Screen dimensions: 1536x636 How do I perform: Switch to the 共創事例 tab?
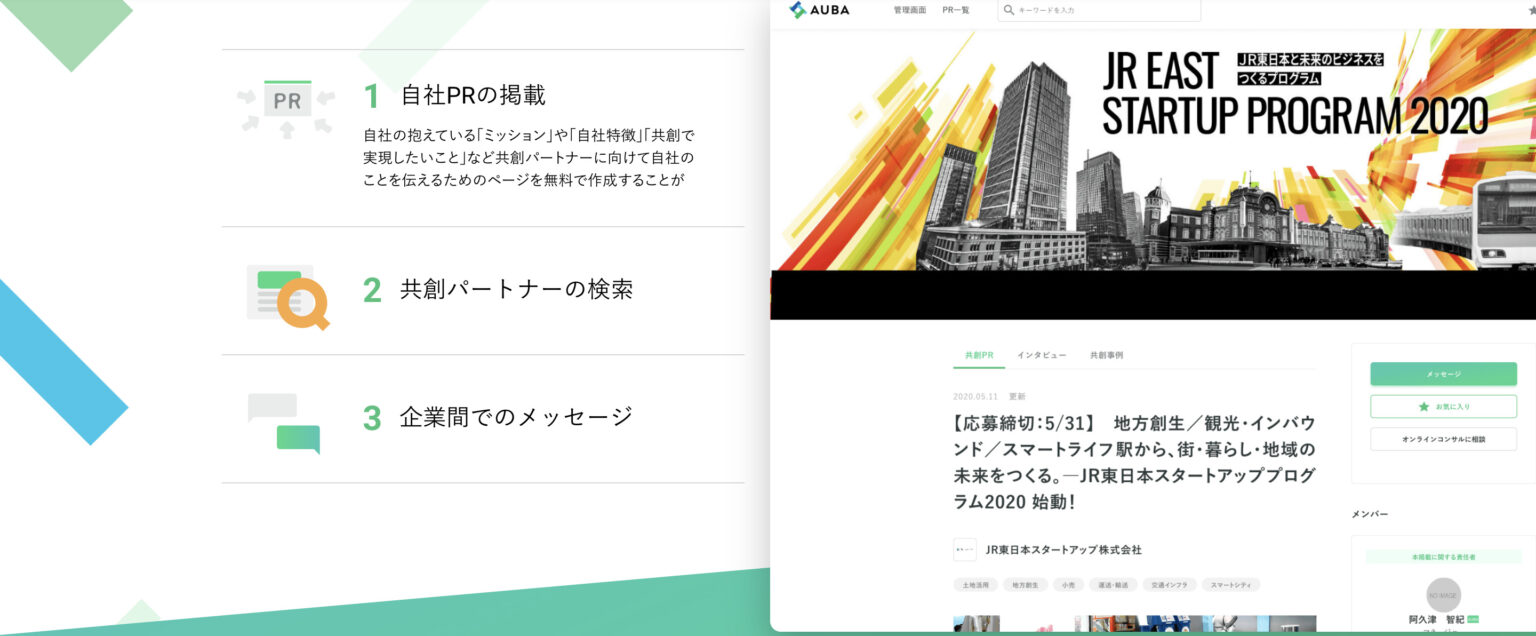(1108, 355)
